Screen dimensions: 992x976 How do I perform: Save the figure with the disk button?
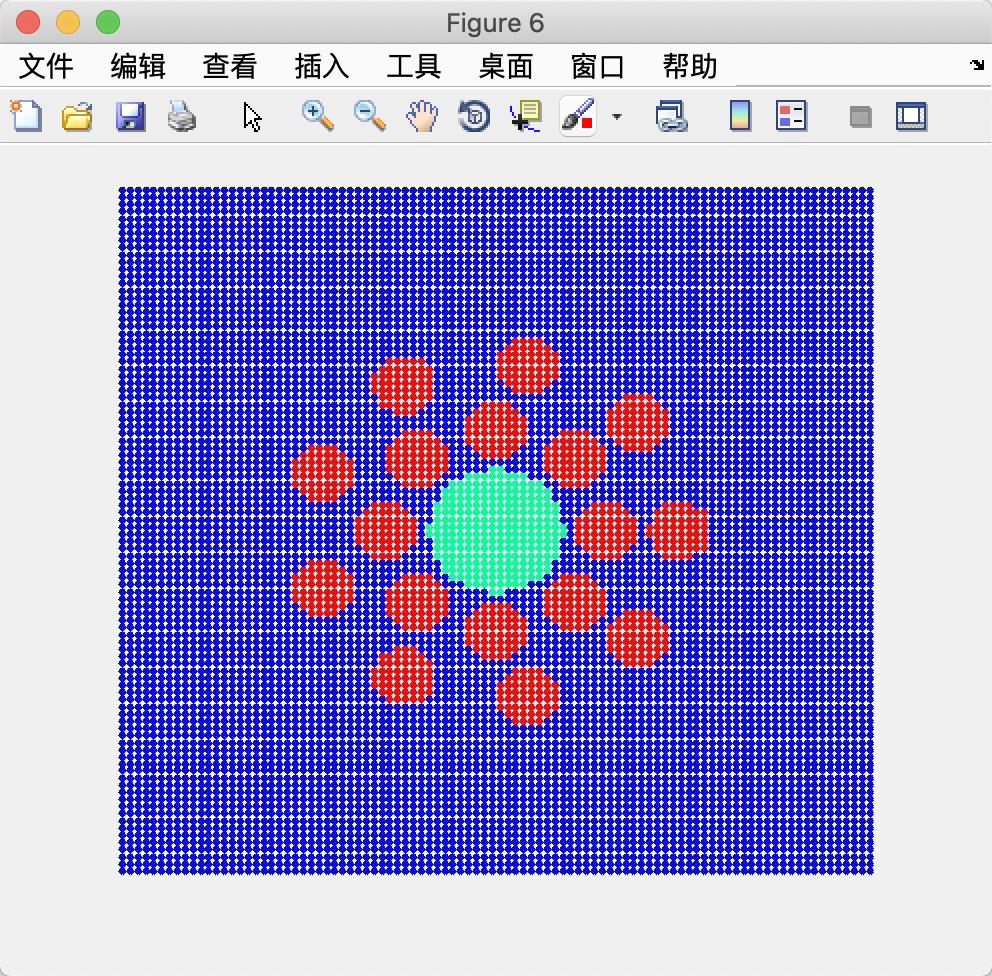tap(128, 116)
